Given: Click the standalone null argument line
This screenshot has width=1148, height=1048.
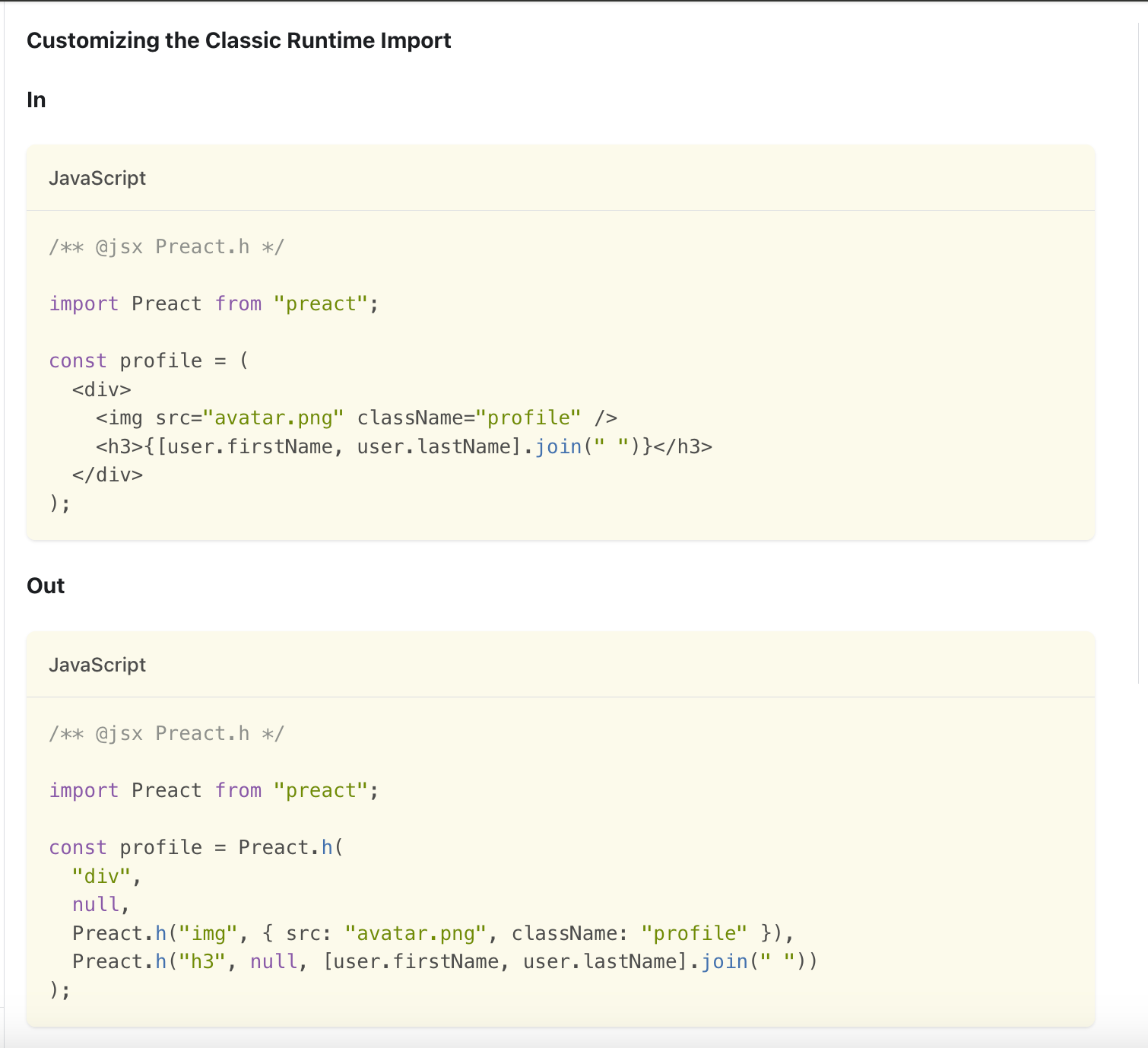Looking at the screenshot, I should [97, 904].
